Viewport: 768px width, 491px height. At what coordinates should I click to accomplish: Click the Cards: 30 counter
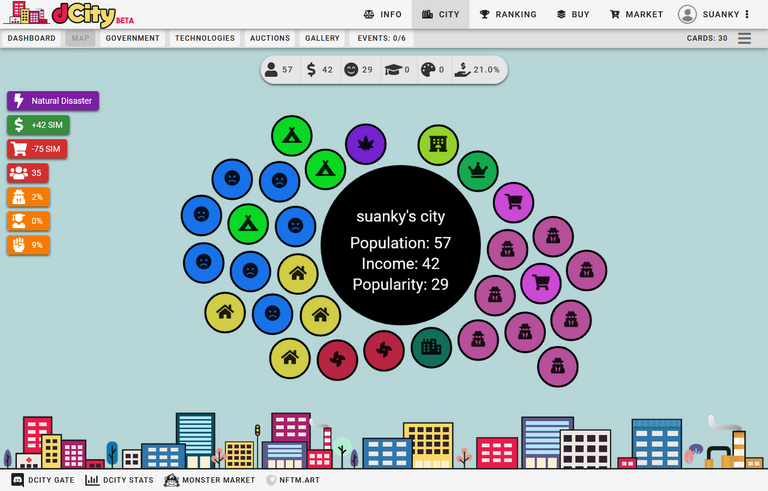[707, 38]
